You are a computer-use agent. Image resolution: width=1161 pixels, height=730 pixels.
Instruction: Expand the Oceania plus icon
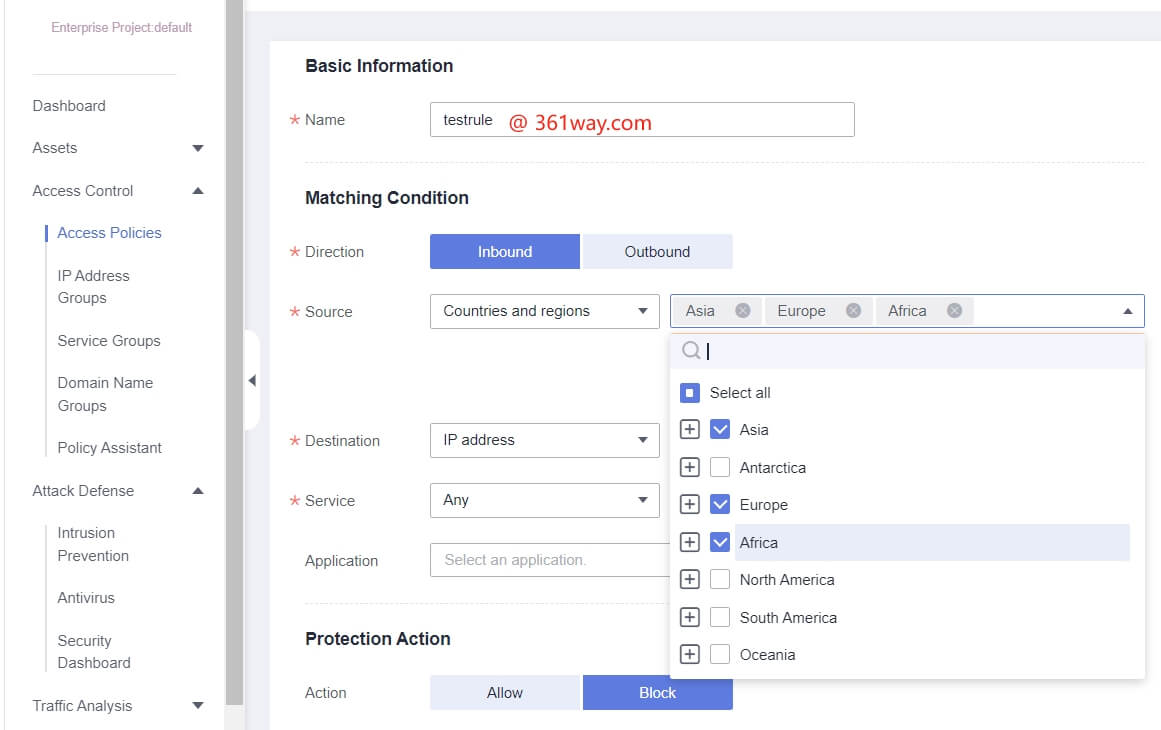(x=689, y=655)
